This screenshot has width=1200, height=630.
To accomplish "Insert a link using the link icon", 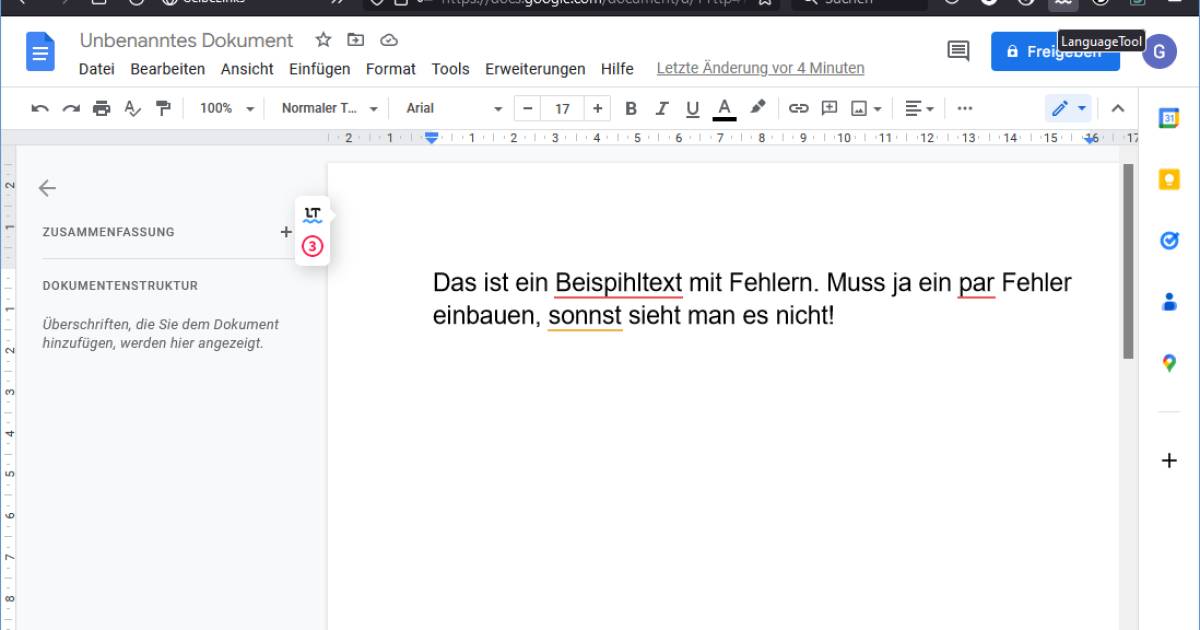I will pos(798,108).
